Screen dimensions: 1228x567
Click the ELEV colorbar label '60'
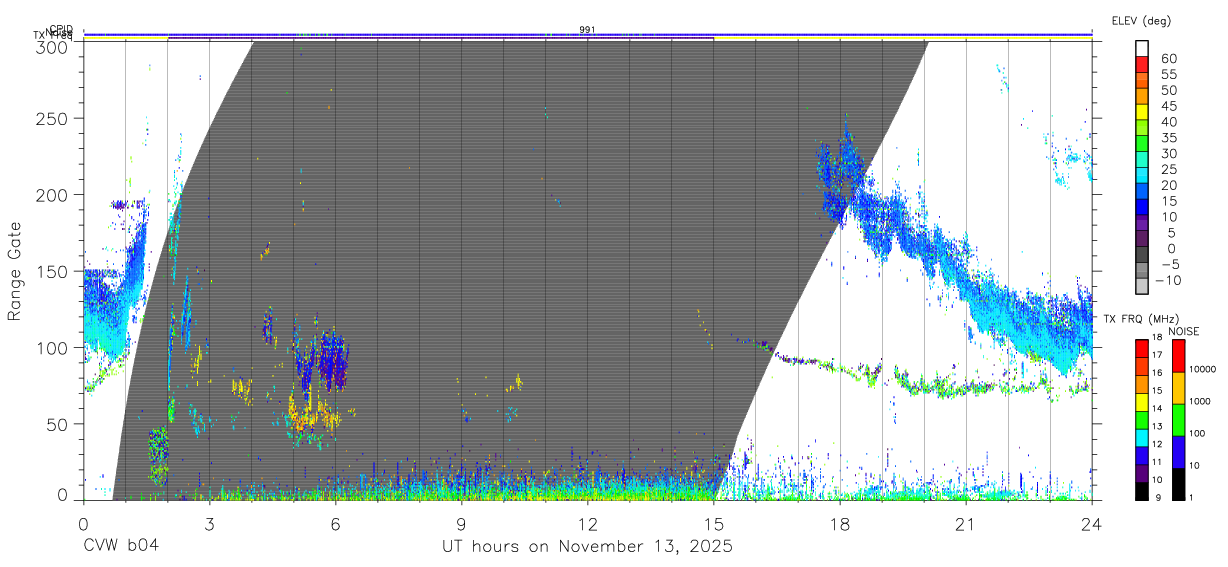tap(1168, 58)
